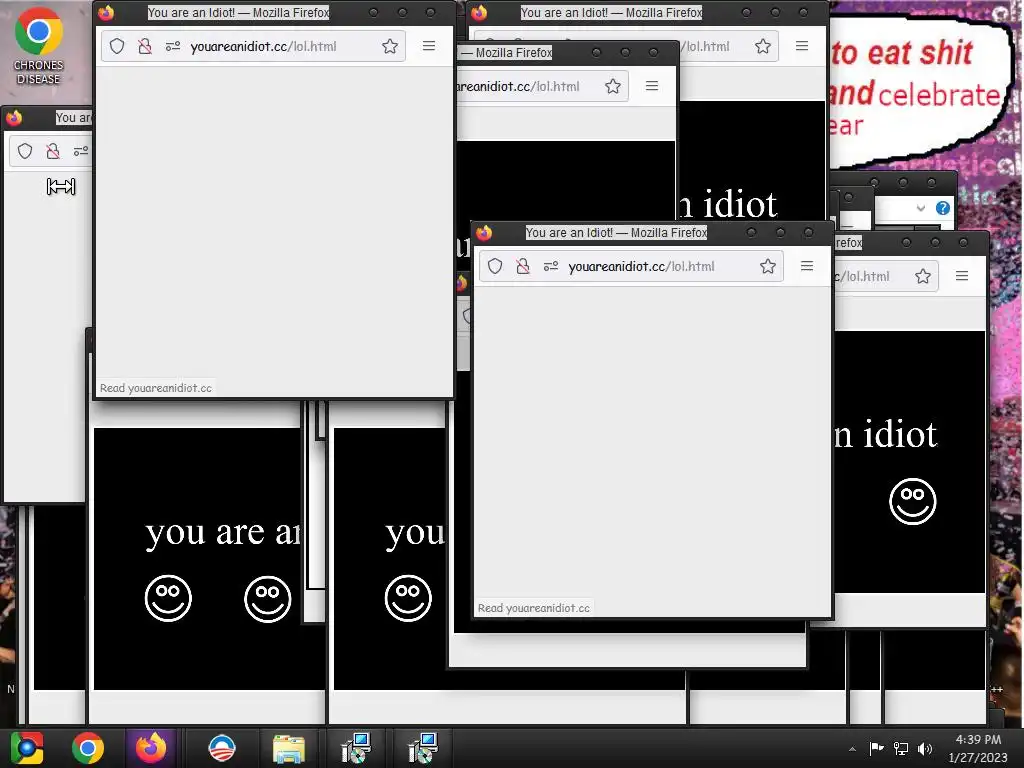Click the address bar URL in the top-left Firefox window
The height and width of the screenshot is (768, 1024).
[x=263, y=46]
